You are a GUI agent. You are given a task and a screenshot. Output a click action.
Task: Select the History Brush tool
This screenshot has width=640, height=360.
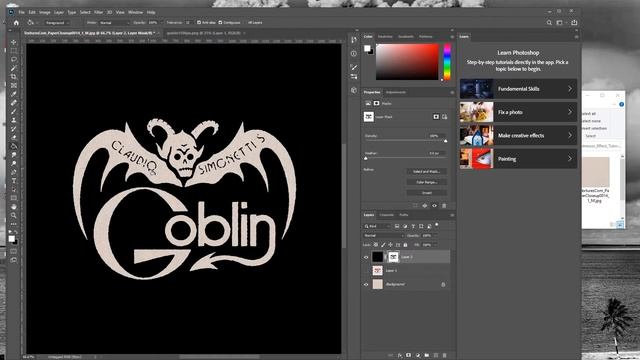(13, 129)
